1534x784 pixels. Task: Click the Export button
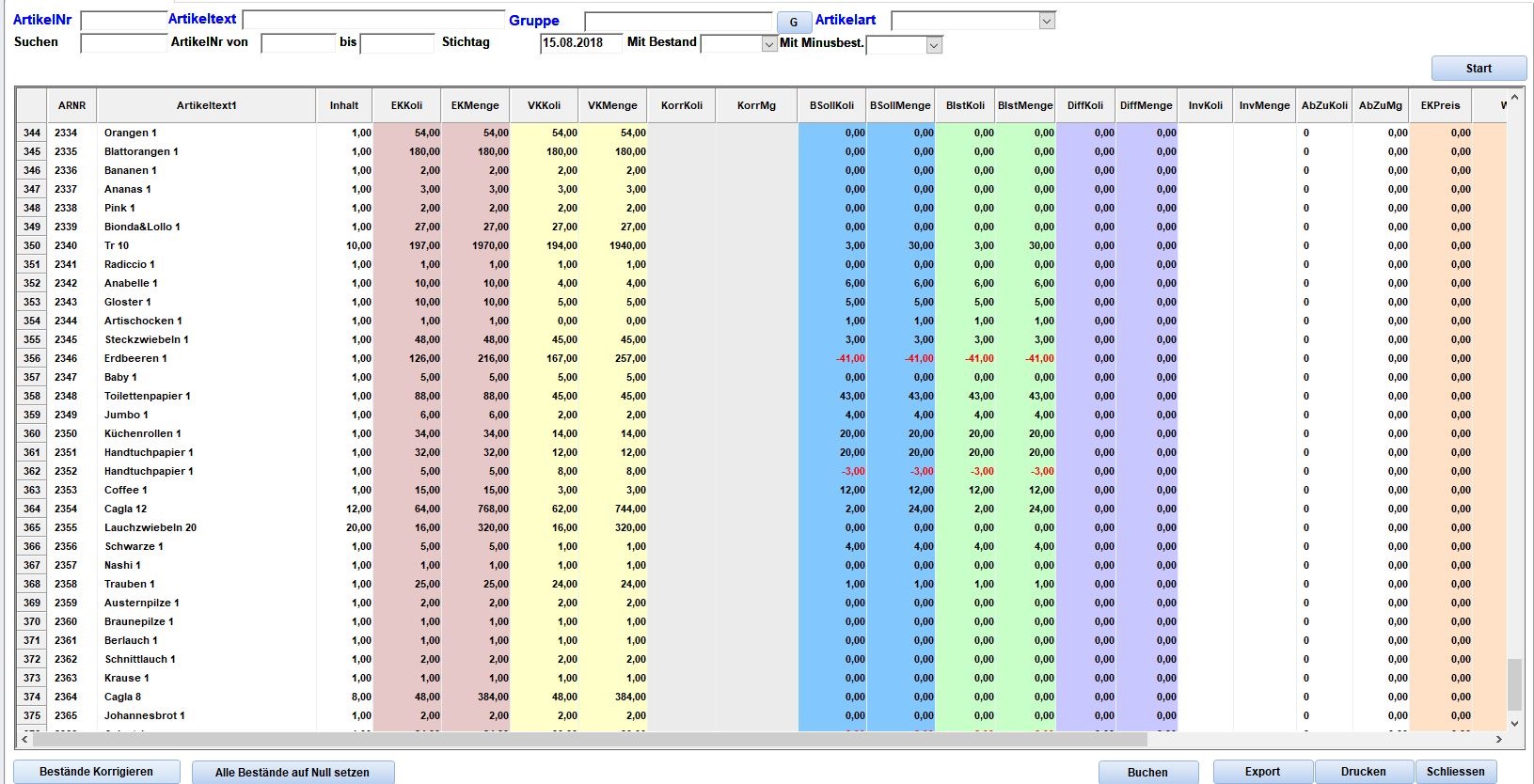tap(1262, 772)
